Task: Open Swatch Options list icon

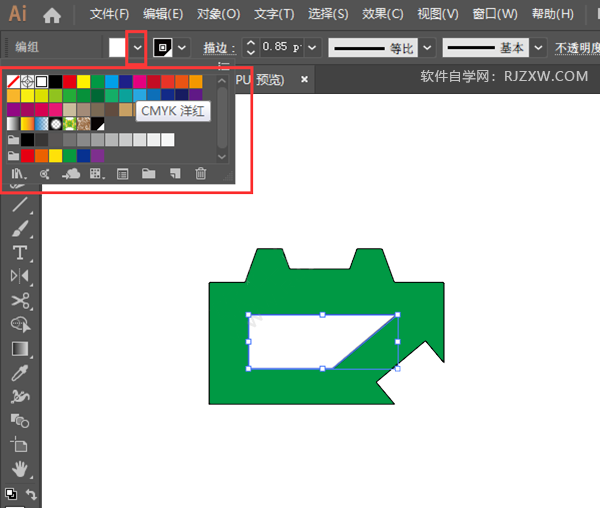Action: 122,174
